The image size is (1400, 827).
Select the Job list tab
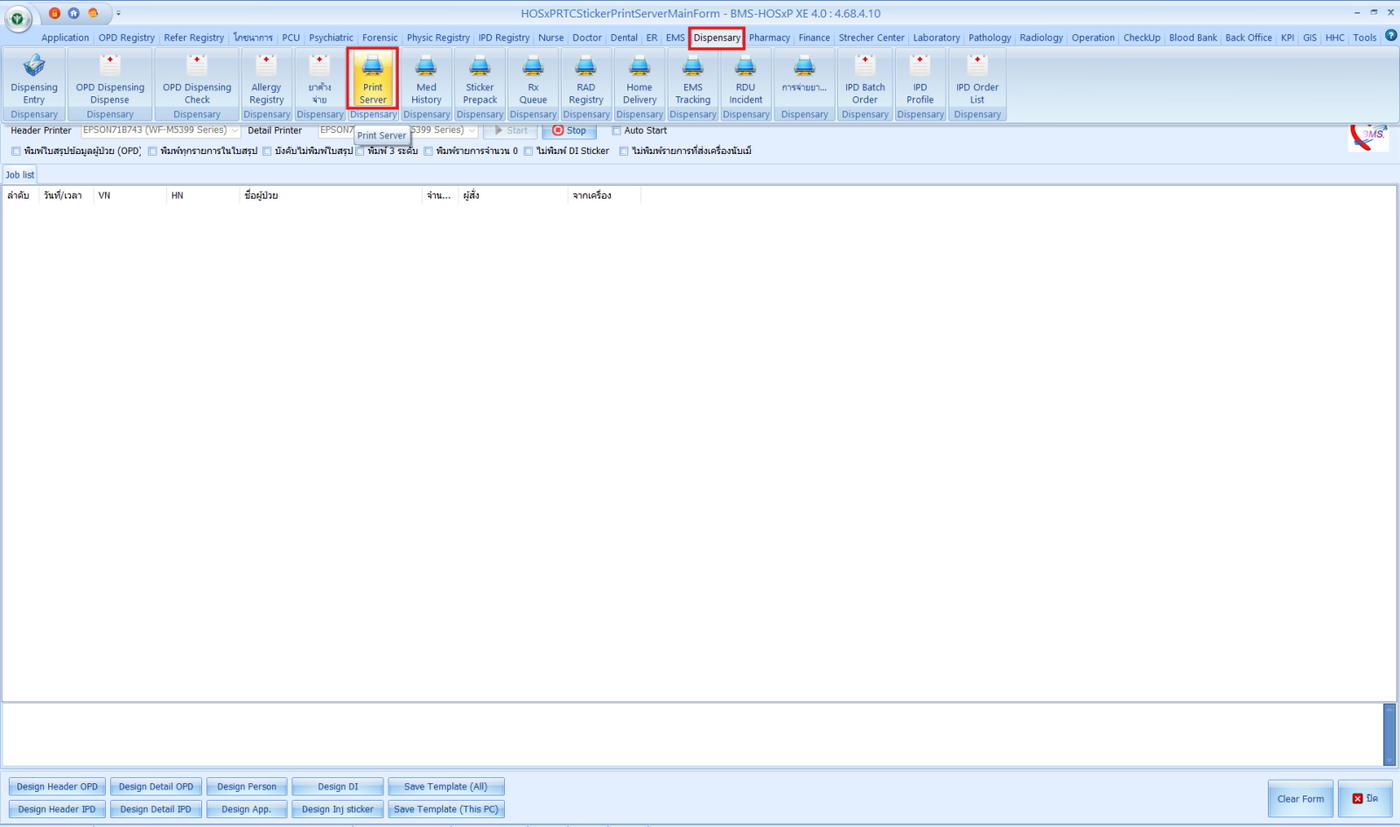[x=20, y=175]
